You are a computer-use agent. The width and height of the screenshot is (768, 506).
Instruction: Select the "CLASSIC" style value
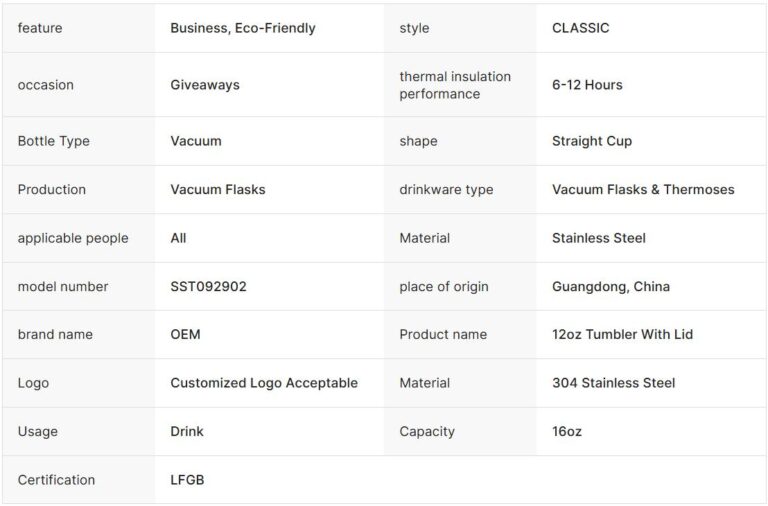click(580, 28)
